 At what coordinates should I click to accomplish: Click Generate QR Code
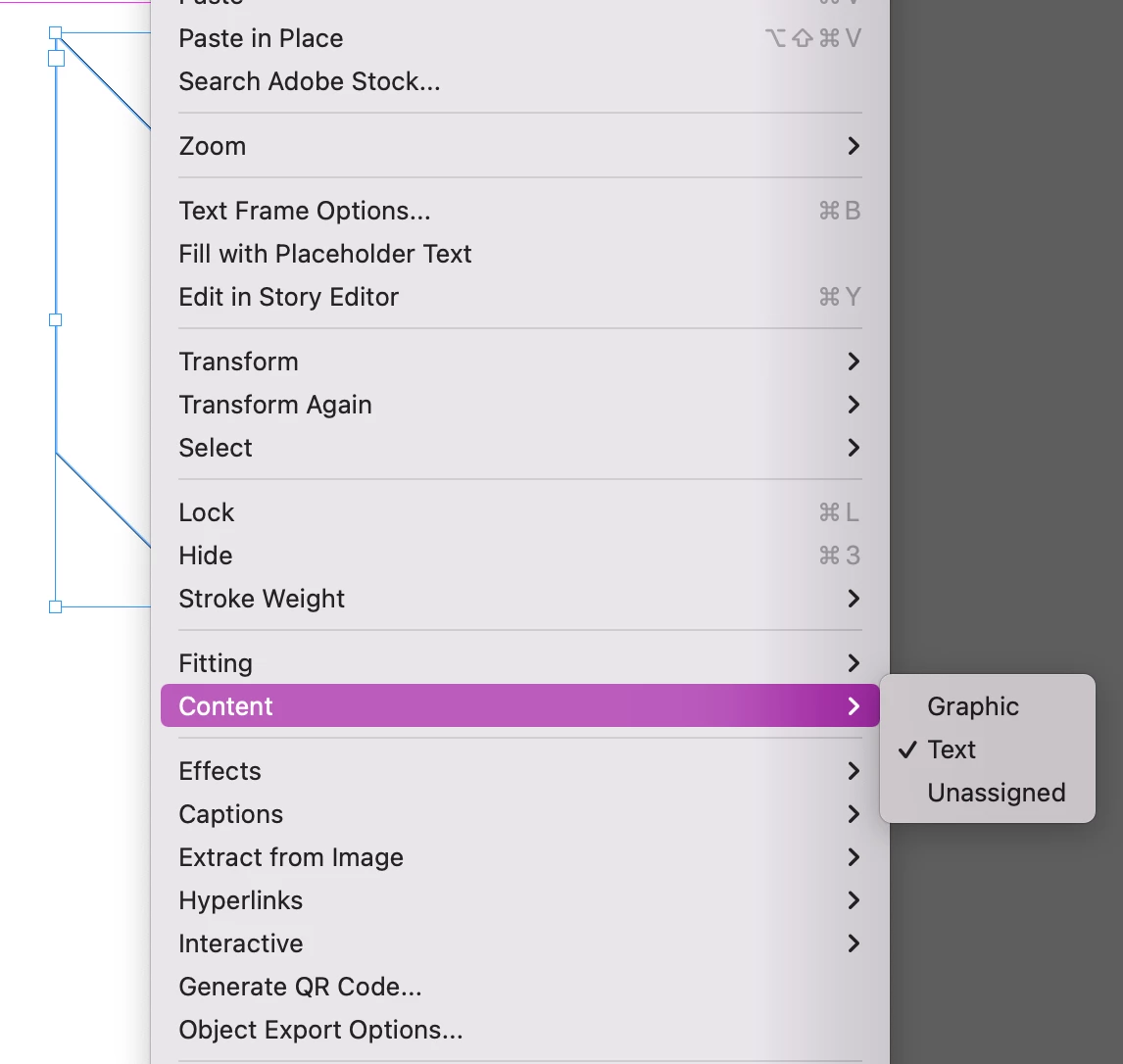[x=300, y=987]
